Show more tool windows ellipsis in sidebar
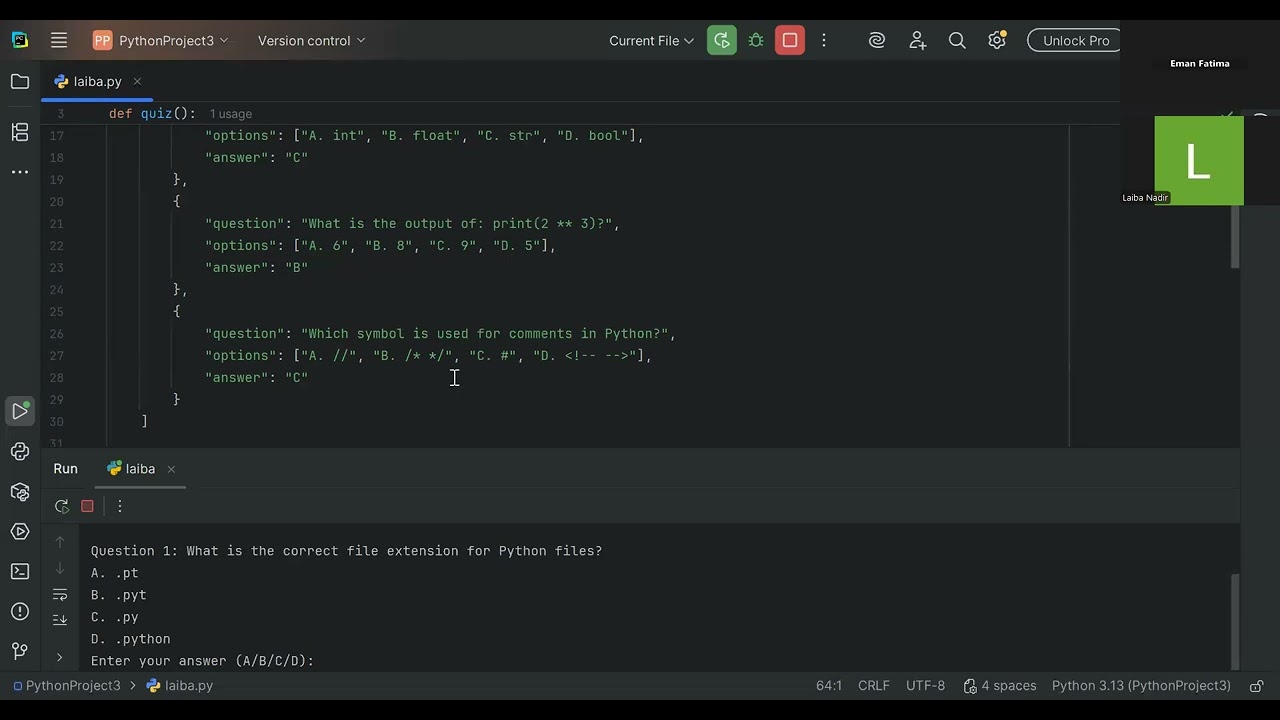 click(20, 172)
